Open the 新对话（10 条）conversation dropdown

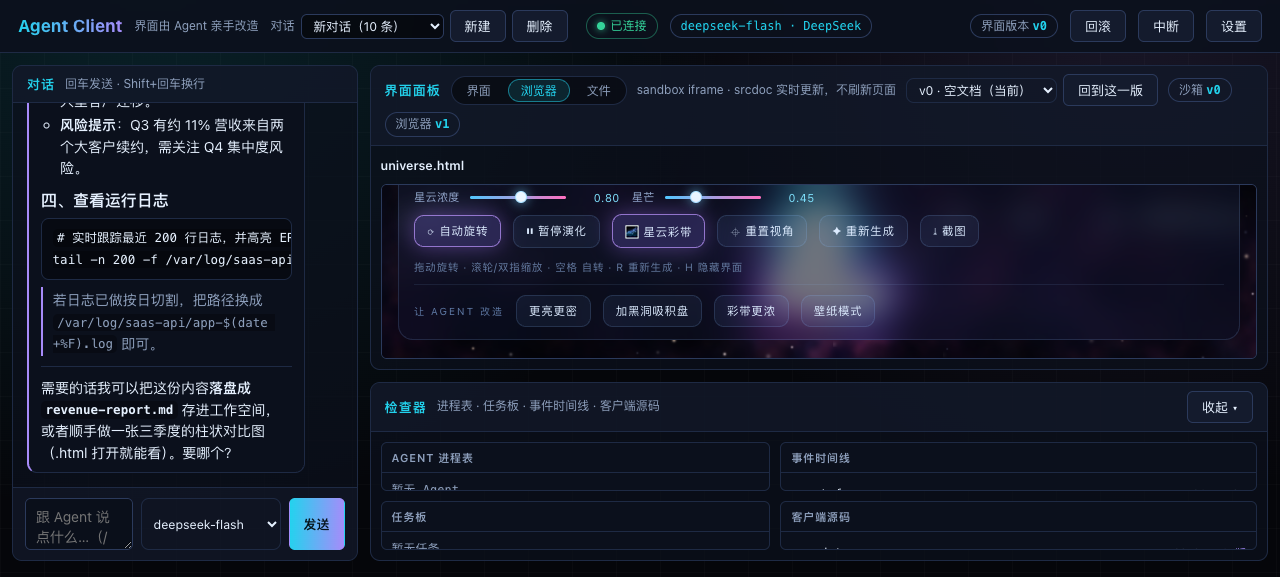coord(373,26)
